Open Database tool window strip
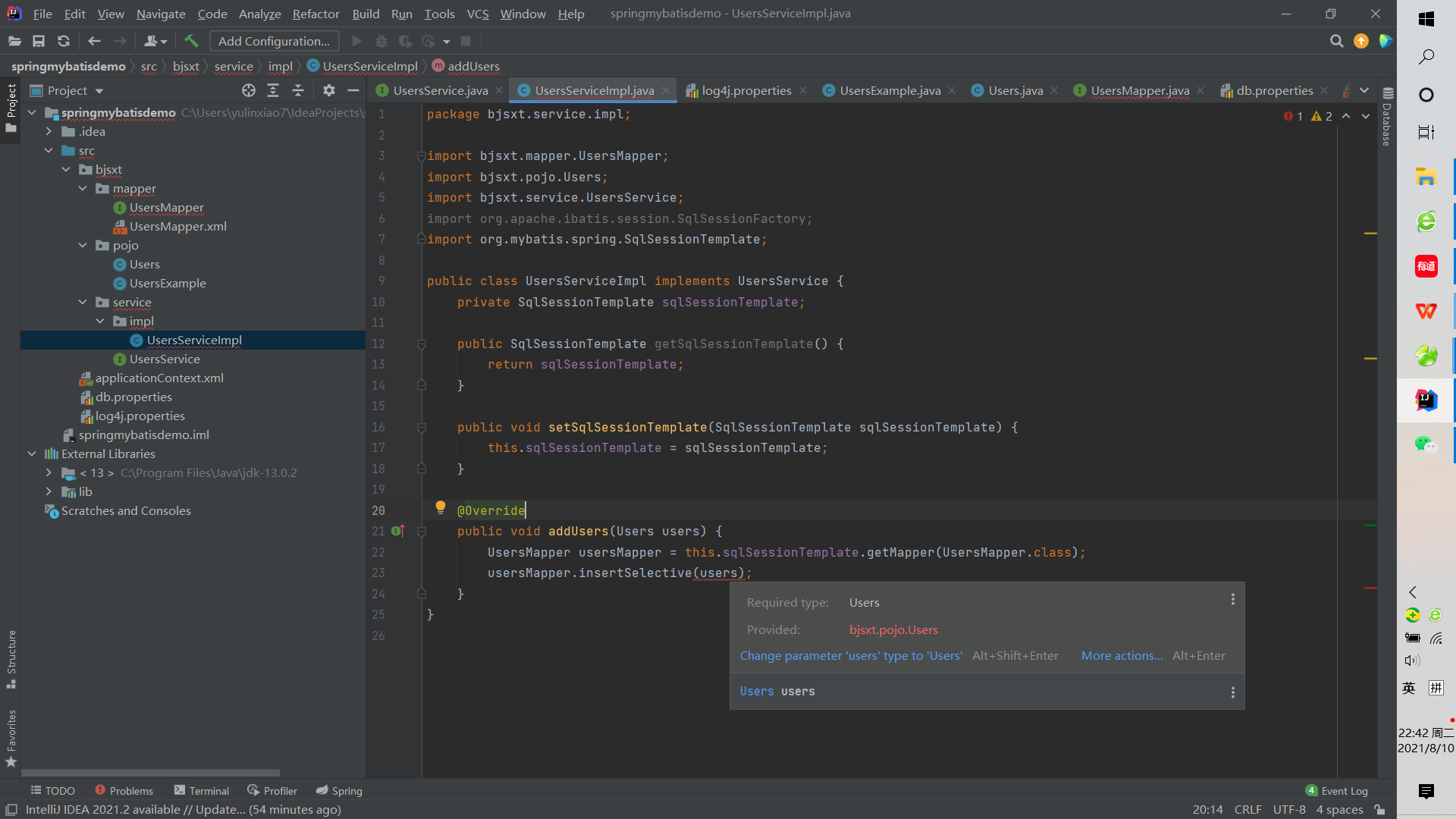Viewport: 1456px width, 819px height. click(x=1387, y=115)
